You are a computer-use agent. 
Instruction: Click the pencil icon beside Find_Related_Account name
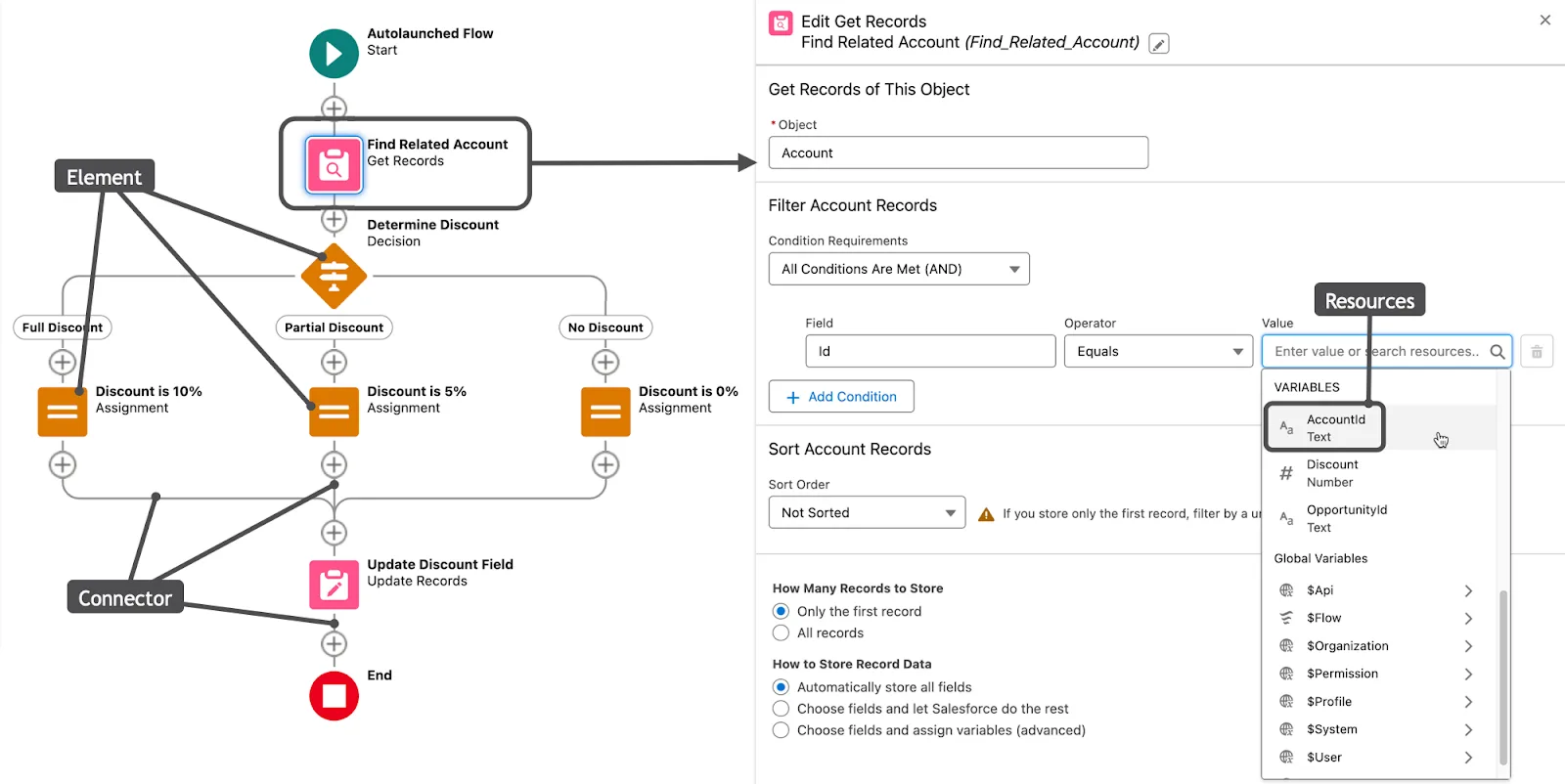pos(1158,43)
